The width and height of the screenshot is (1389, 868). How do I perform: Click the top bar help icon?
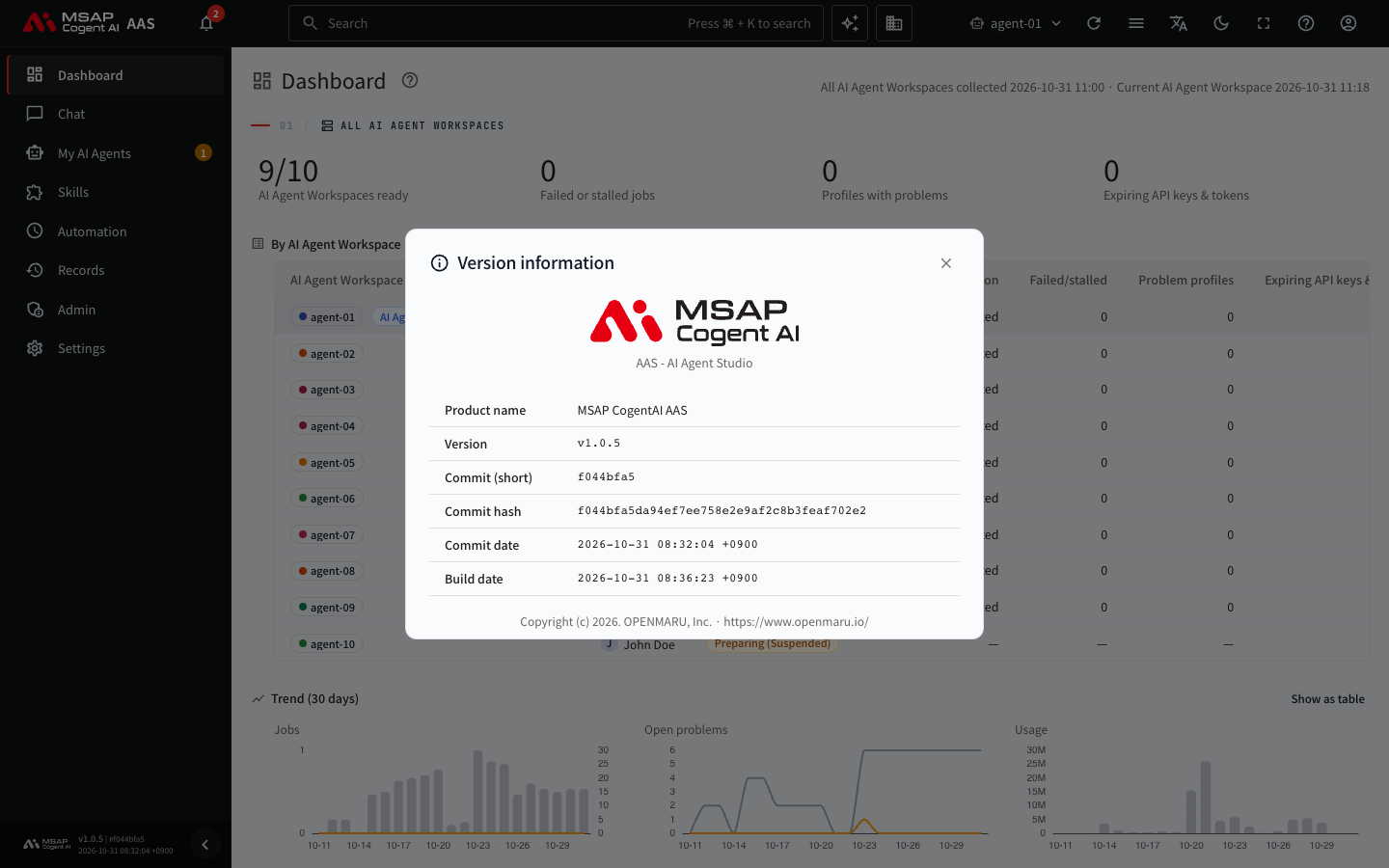pos(1306,23)
